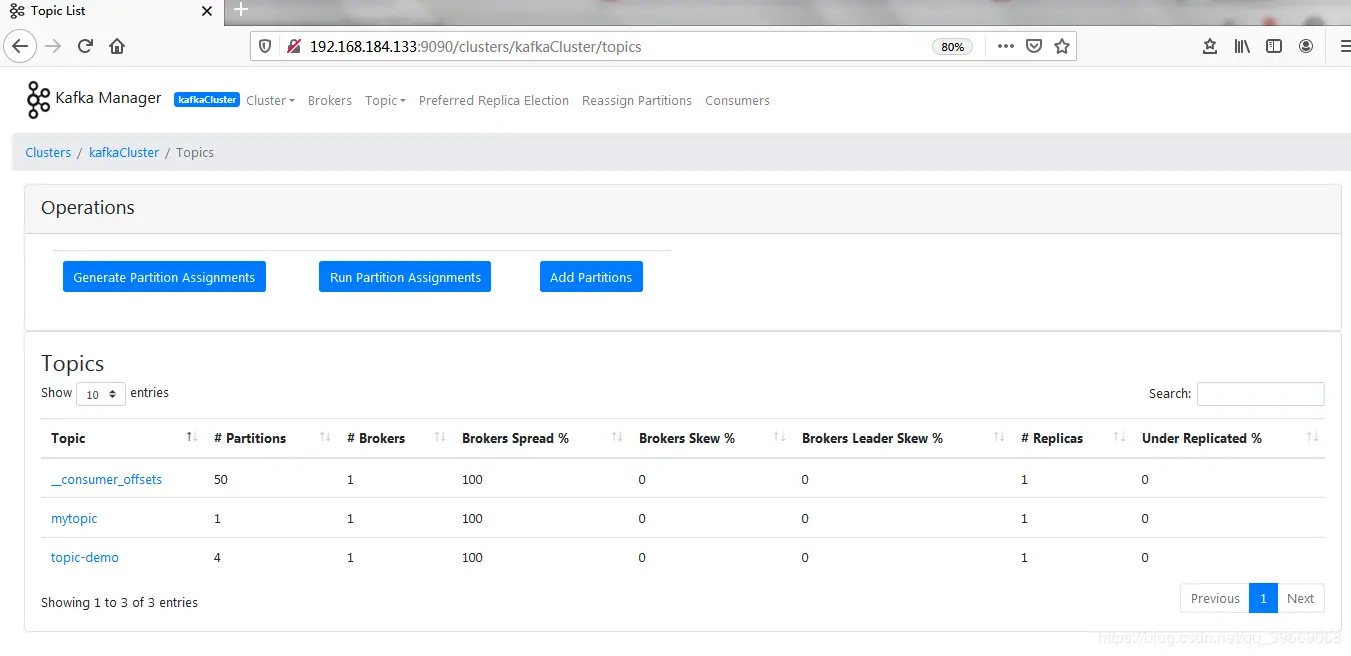Screen dimensions: 1351x656
Task: Click the Kafka Manager brand text
Action: [108, 98]
